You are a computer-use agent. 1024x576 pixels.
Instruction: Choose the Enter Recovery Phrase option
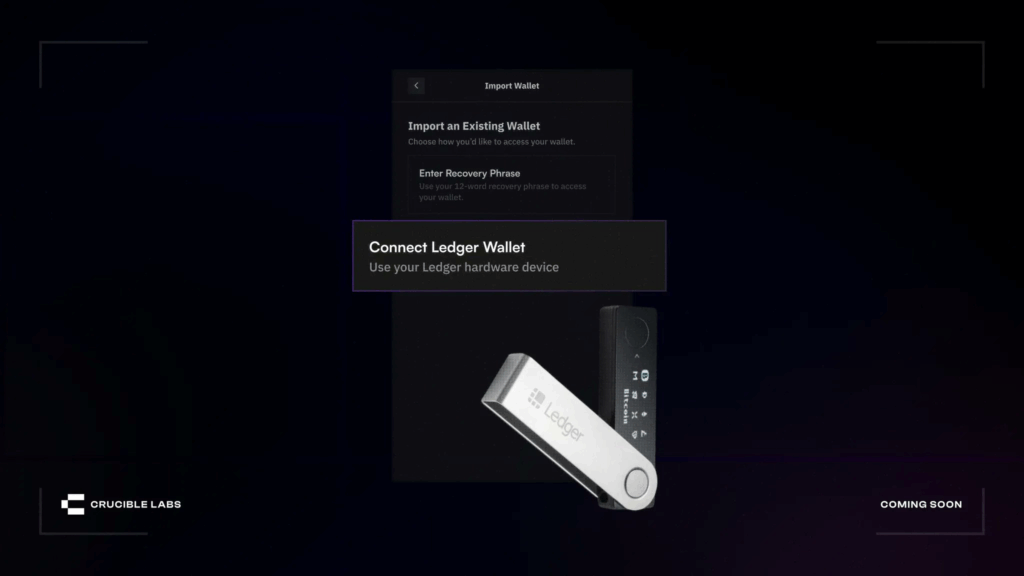pos(511,185)
